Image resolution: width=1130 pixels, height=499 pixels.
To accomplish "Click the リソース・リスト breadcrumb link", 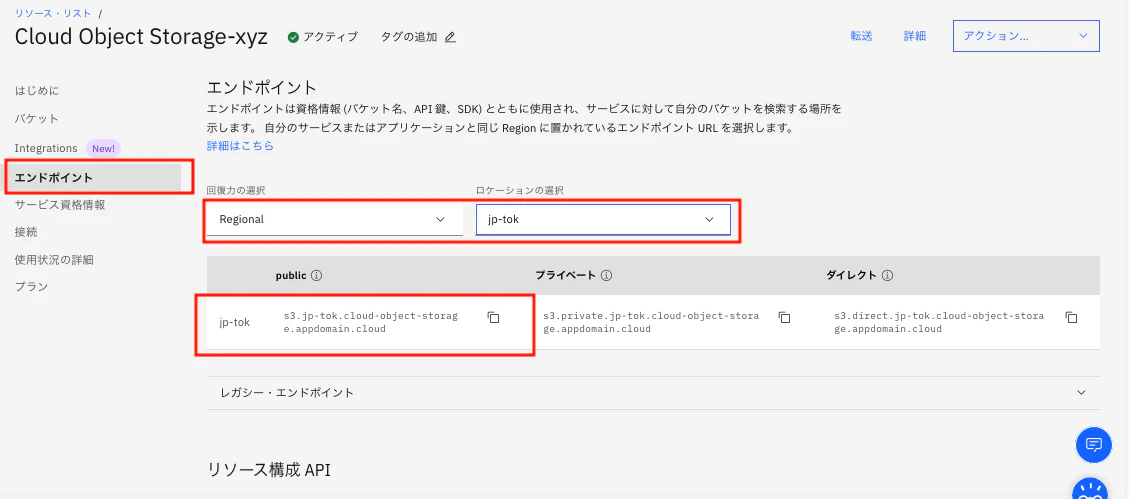I will 53,13.
